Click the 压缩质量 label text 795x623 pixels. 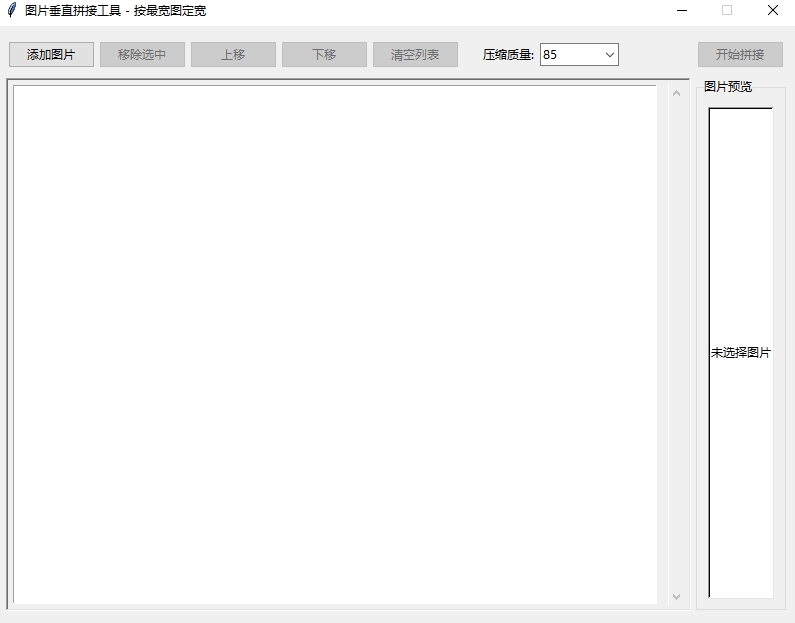tap(508, 55)
